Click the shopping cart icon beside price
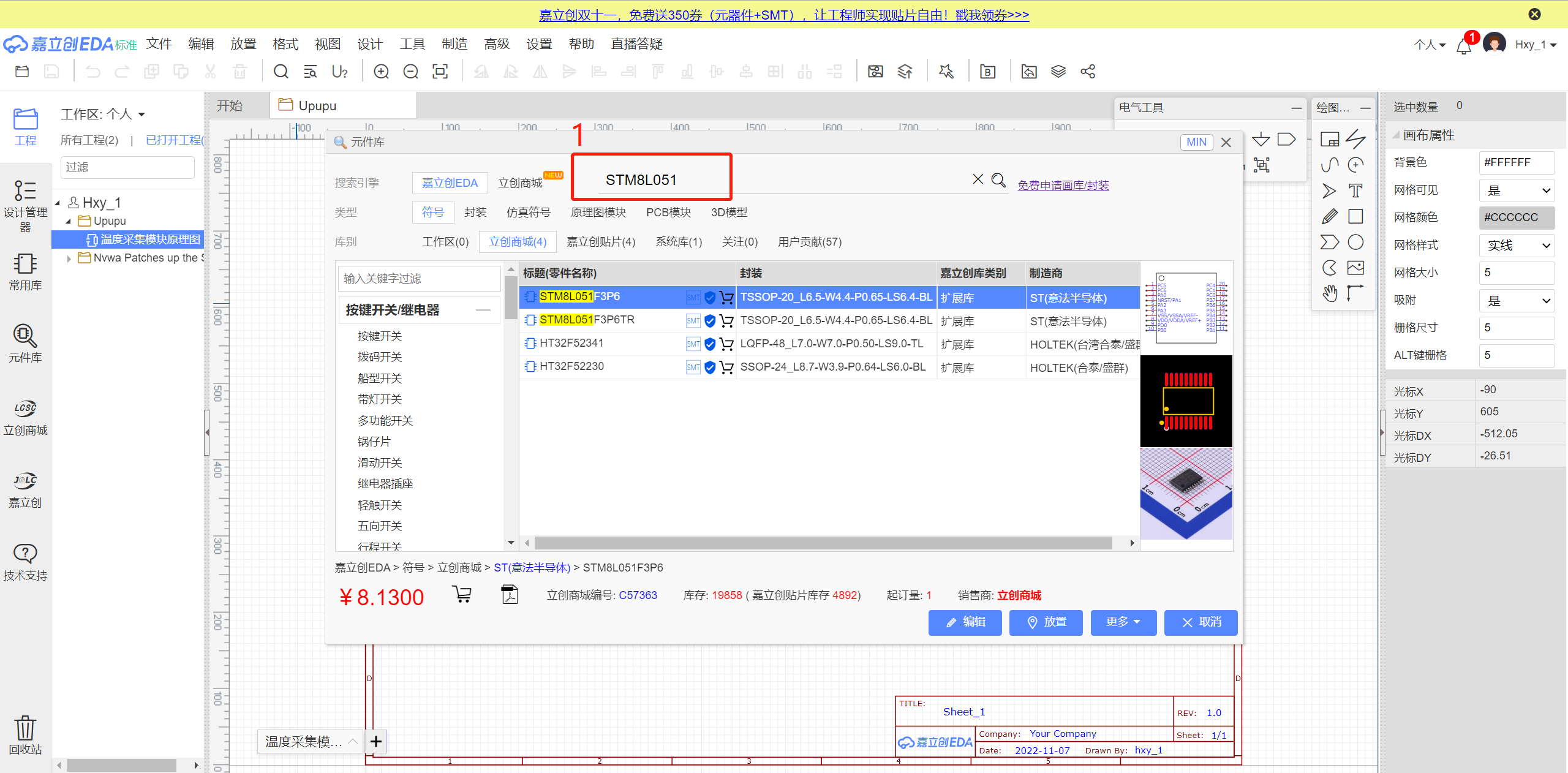 [462, 594]
